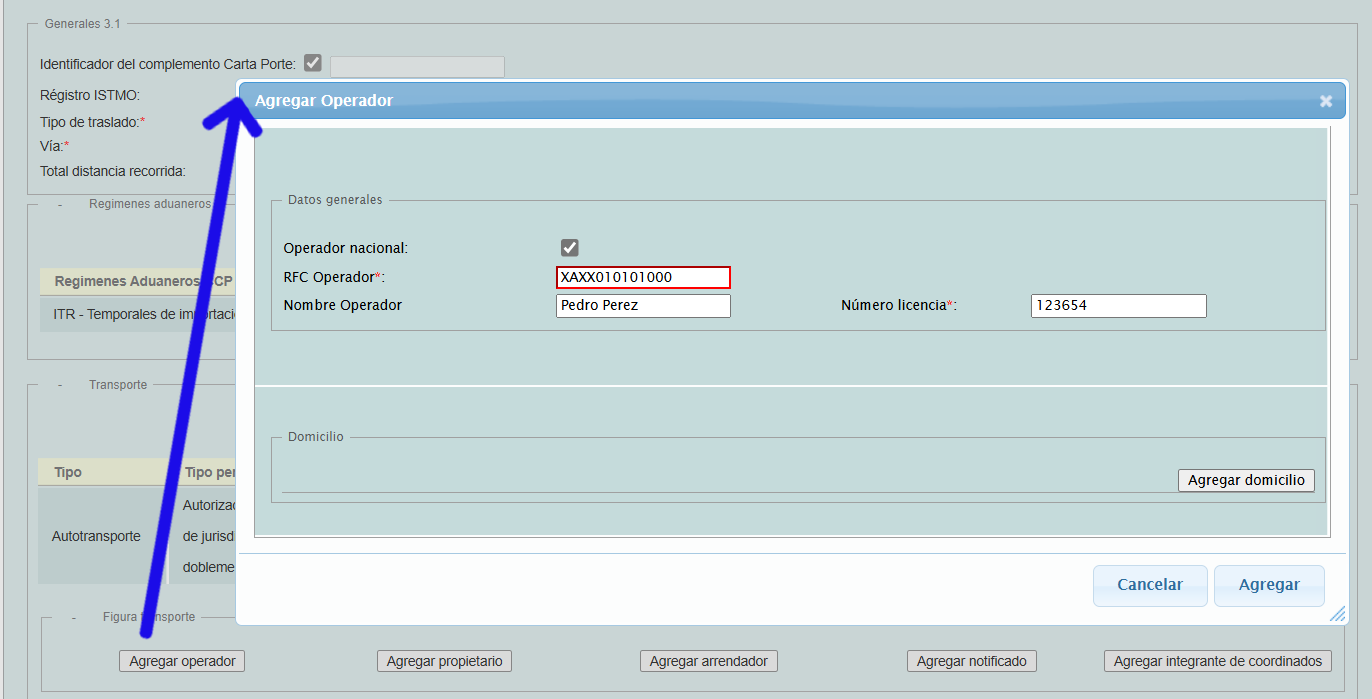This screenshot has width=1372, height=699.
Task: Focus the RFC Operador field
Action: point(643,277)
